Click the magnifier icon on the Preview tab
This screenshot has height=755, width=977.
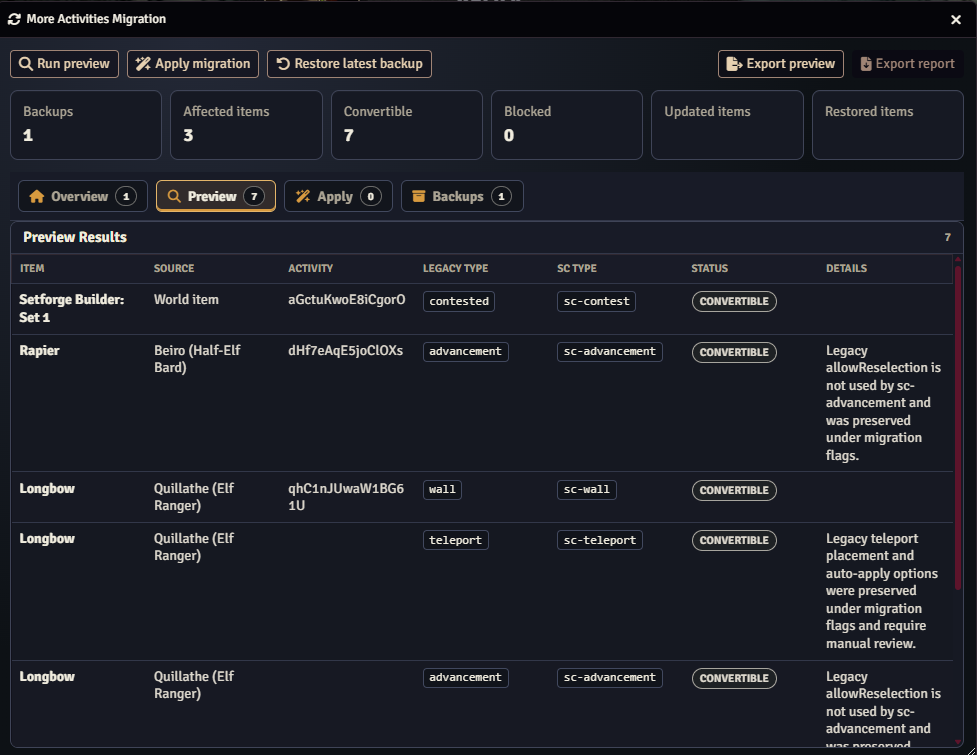pos(174,196)
